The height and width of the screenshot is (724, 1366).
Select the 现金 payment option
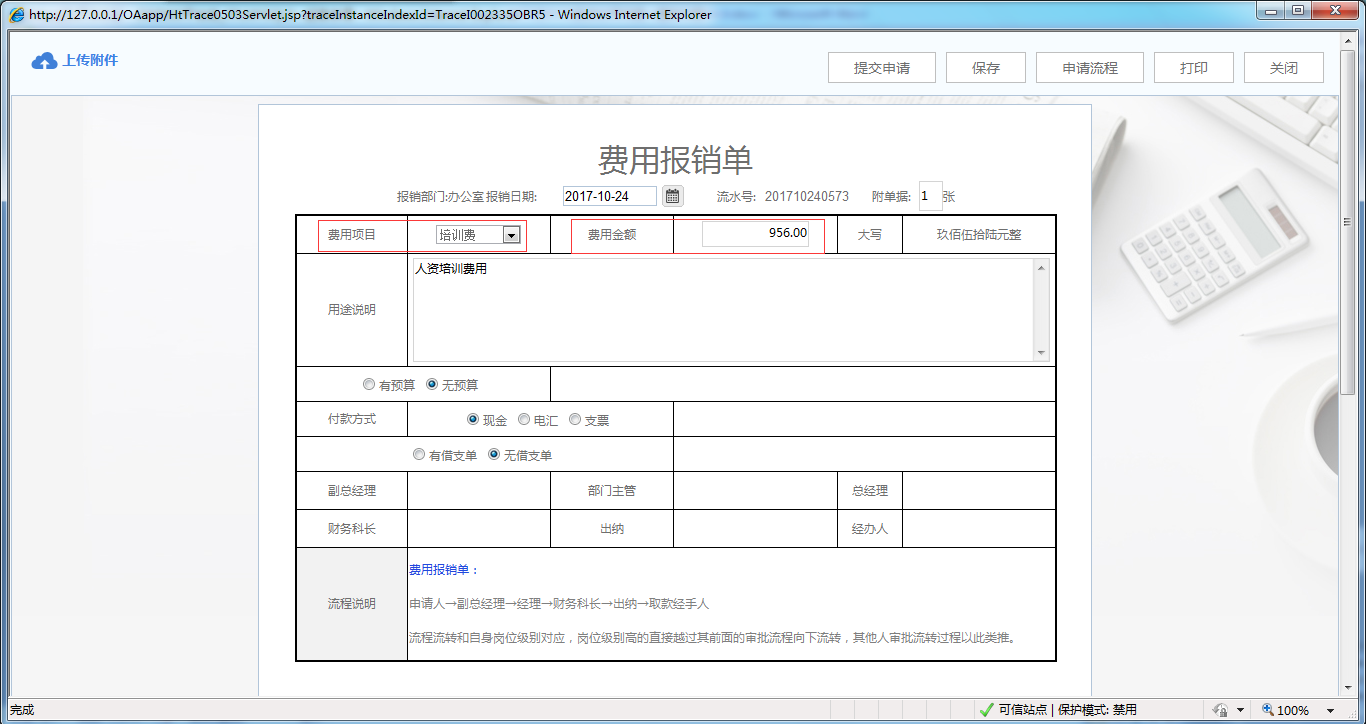point(472,419)
